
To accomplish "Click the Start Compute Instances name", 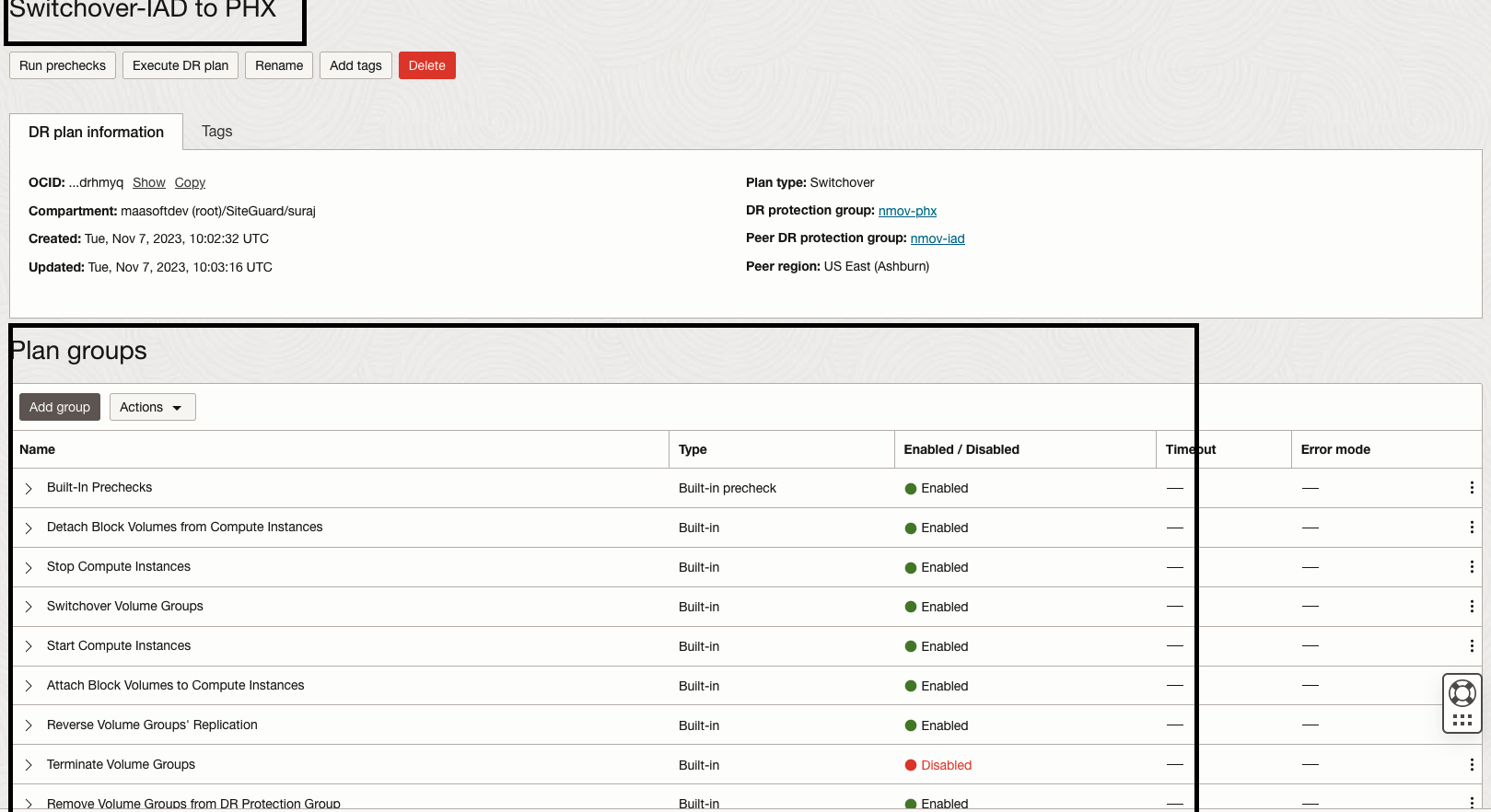I will click(119, 646).
